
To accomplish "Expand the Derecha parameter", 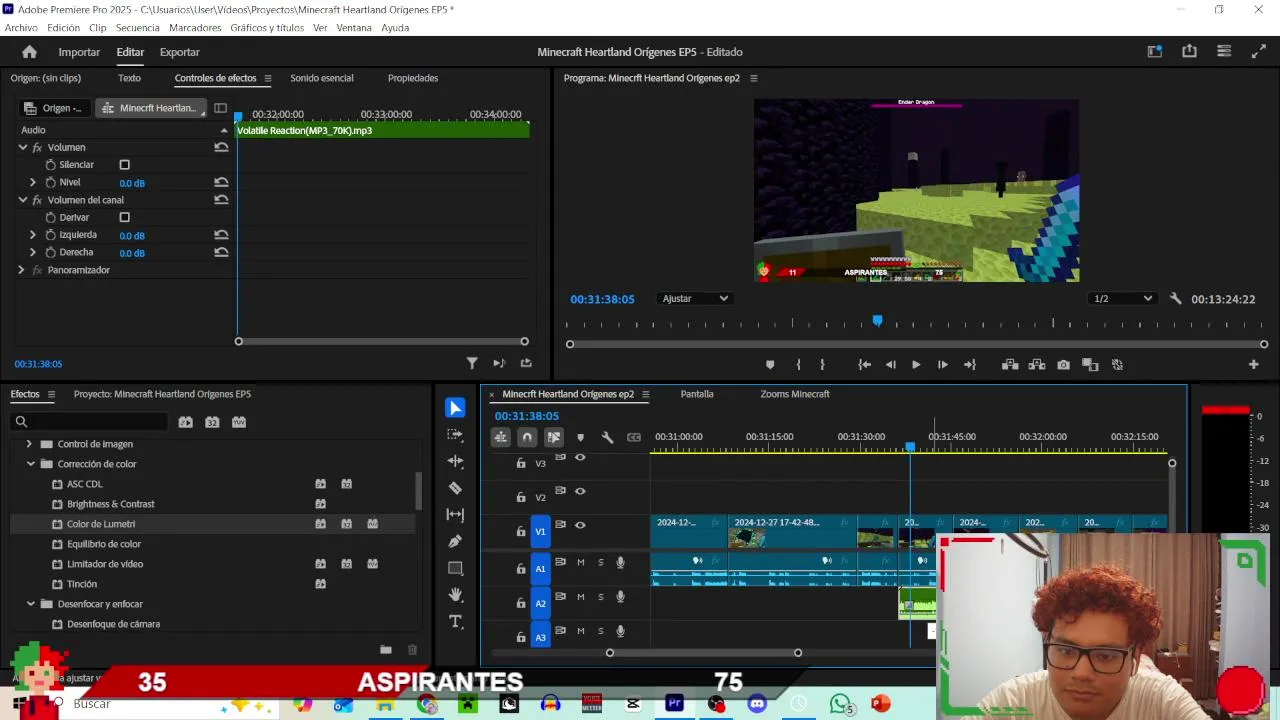I will coord(33,252).
